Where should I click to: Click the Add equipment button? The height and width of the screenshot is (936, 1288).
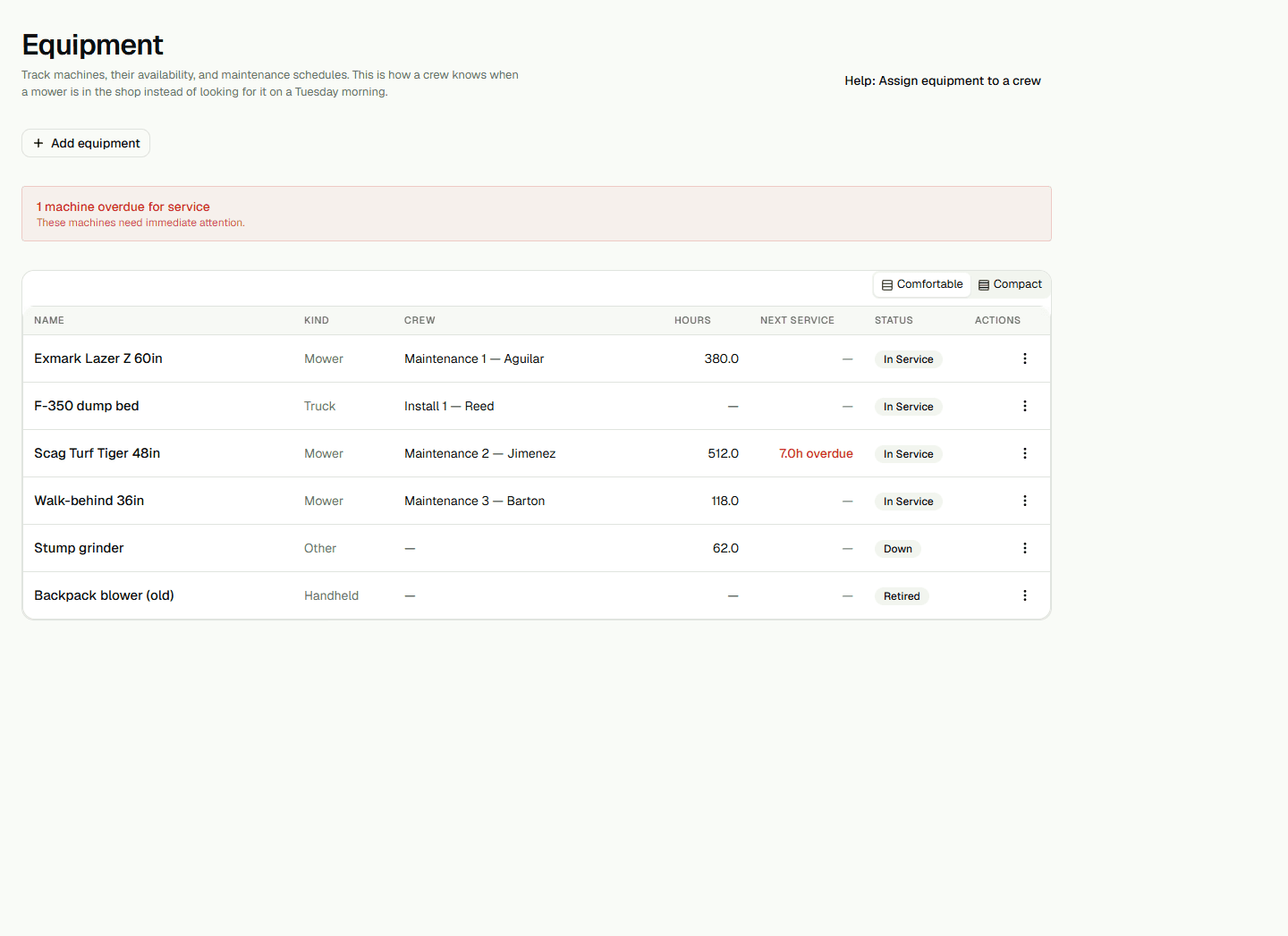(x=86, y=143)
